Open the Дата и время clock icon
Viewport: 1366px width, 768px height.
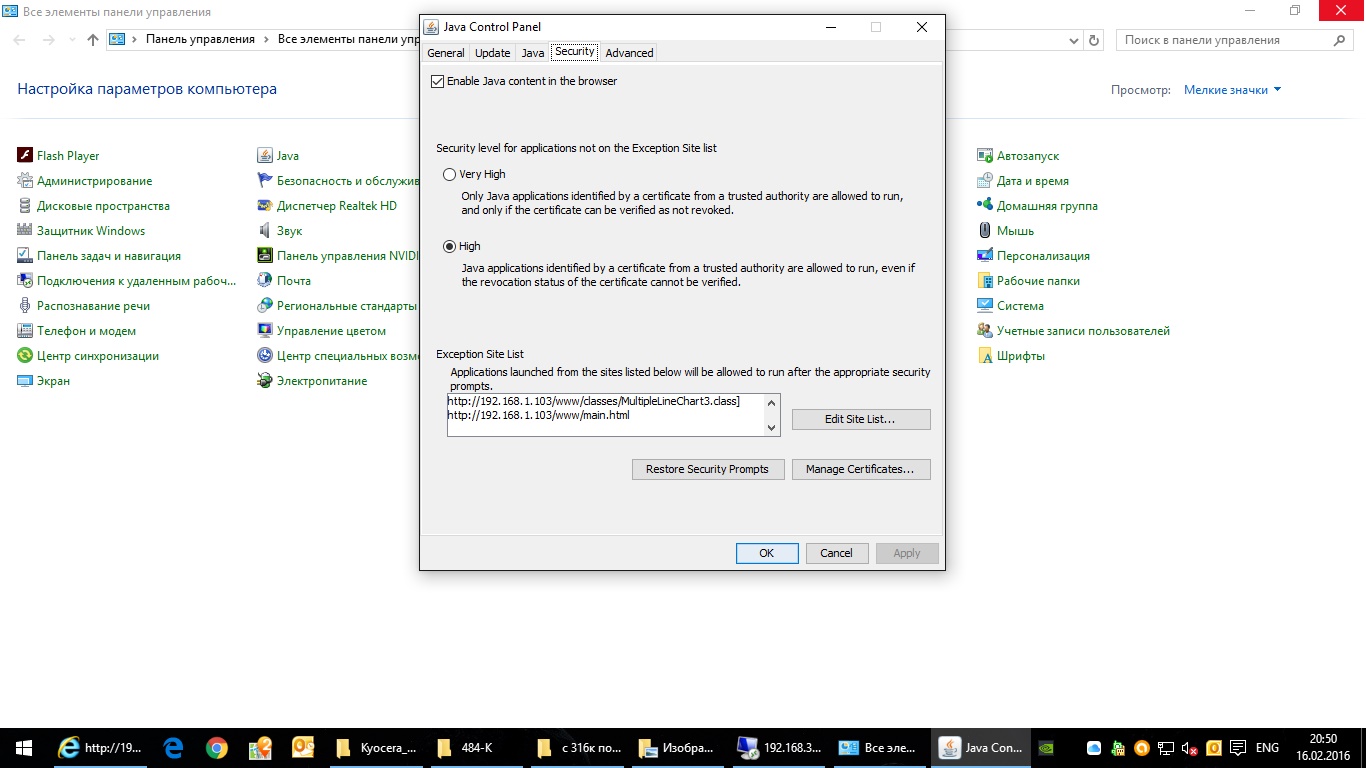pyautogui.click(x=985, y=180)
